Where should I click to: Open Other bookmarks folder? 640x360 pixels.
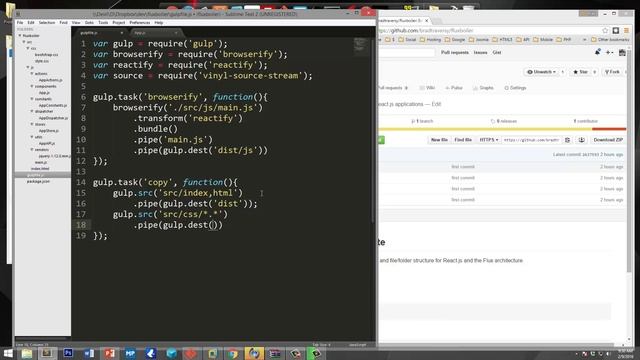coord(610,40)
